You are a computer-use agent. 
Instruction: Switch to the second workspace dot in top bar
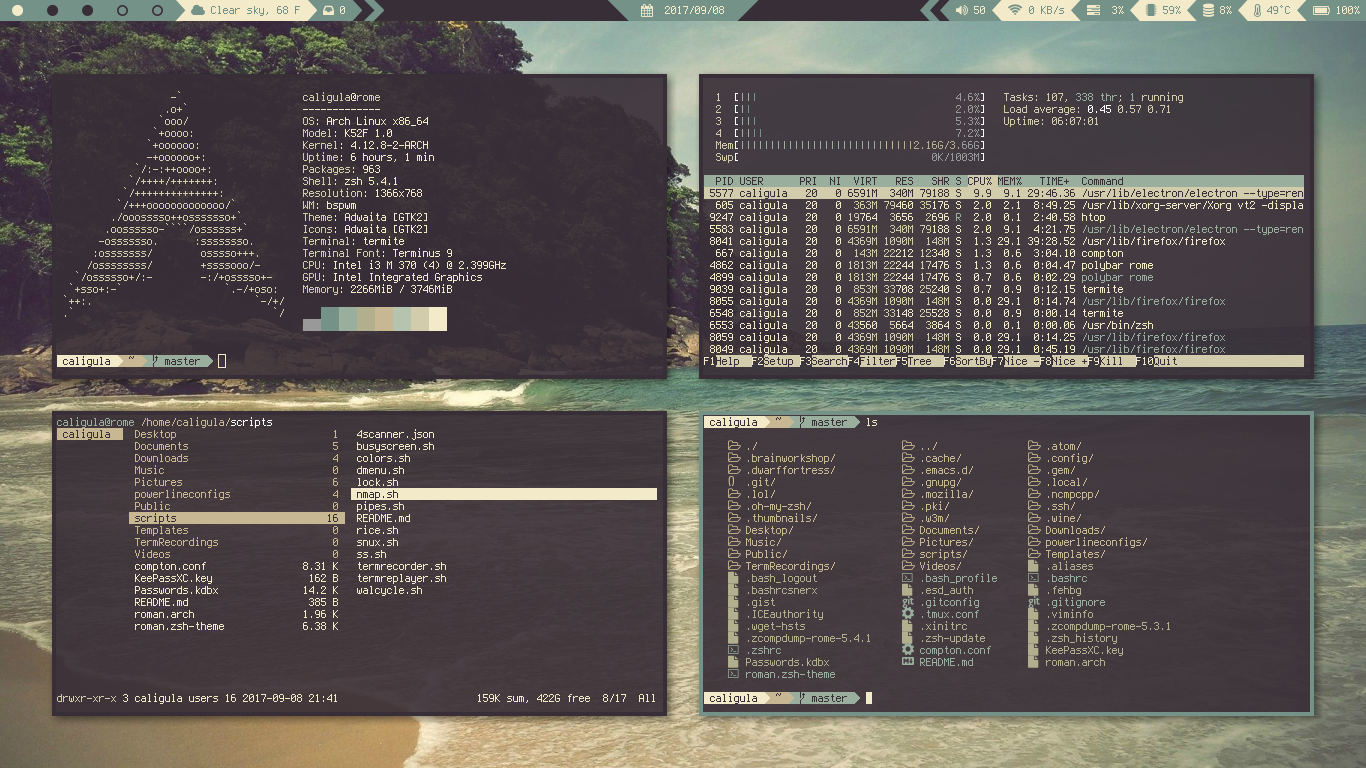tap(52, 10)
